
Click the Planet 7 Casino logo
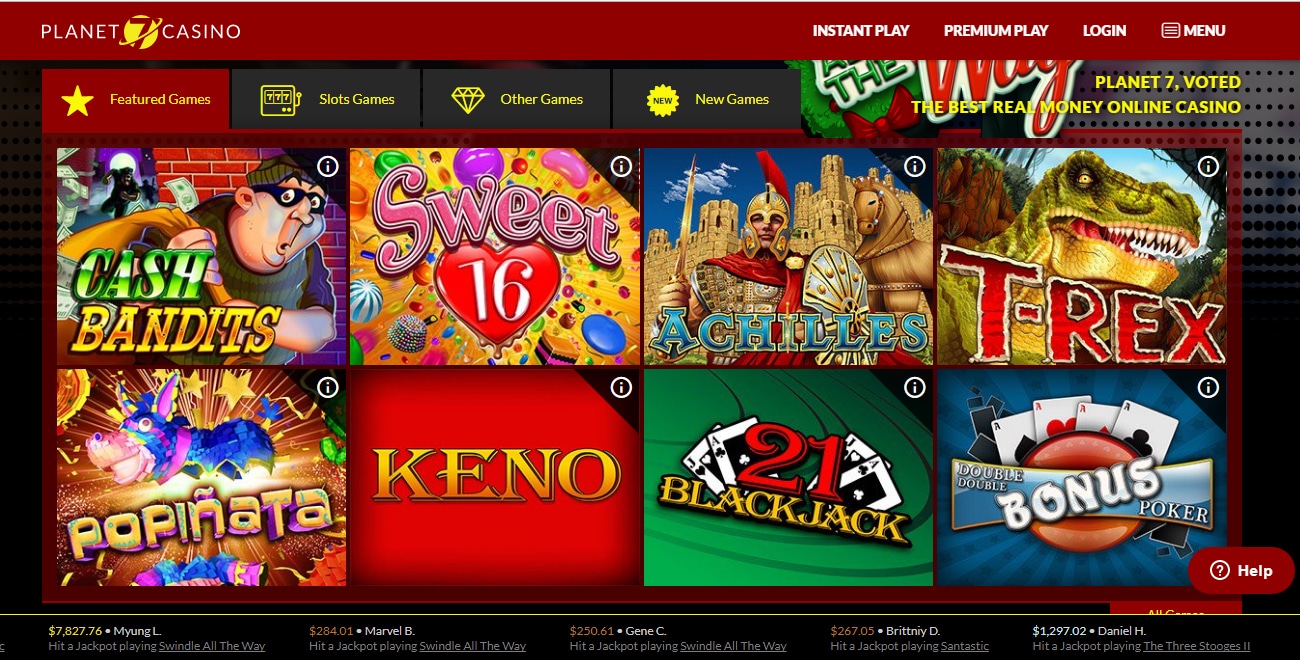(141, 31)
